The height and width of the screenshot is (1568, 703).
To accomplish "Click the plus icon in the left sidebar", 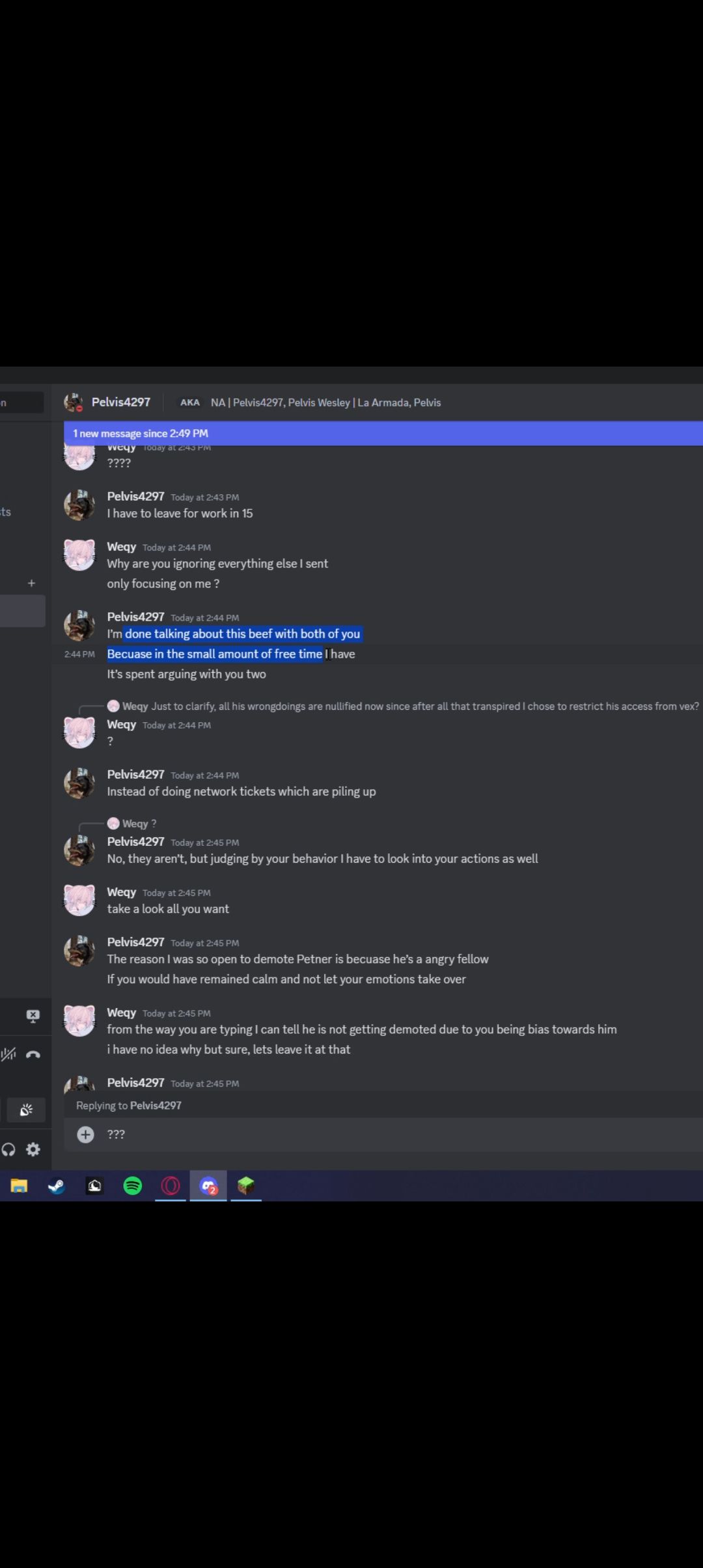I will point(31,583).
